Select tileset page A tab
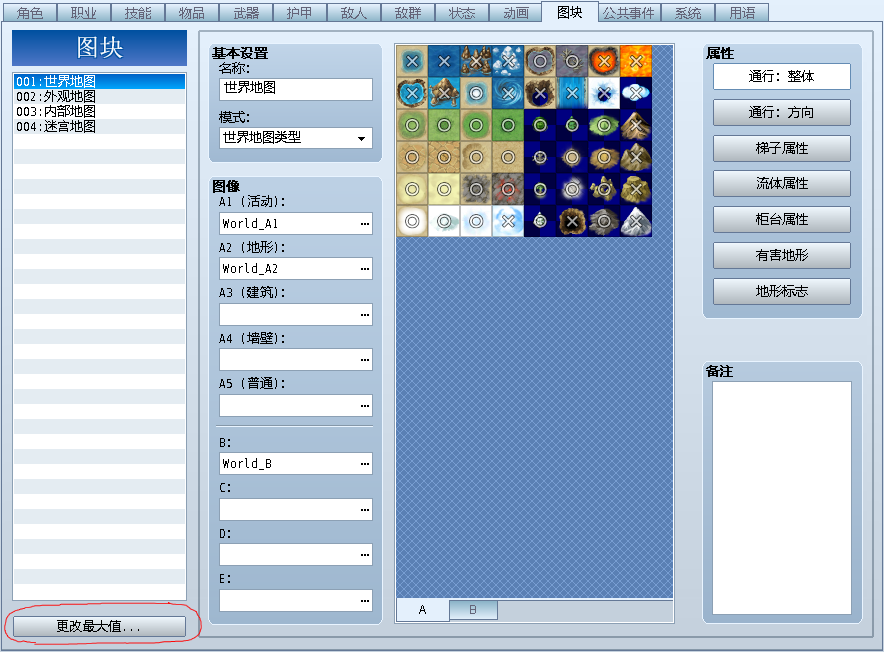The image size is (884, 652). click(423, 610)
